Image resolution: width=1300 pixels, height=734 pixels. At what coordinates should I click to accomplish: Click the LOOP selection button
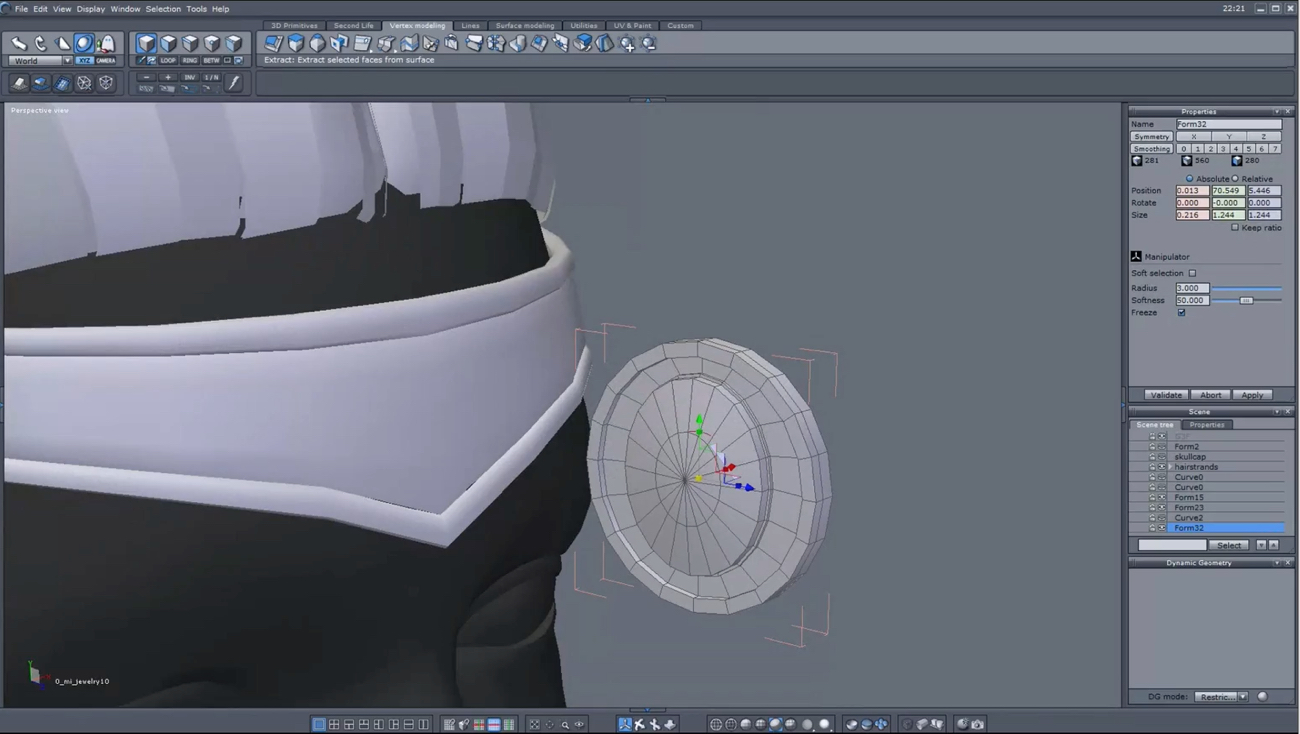(x=168, y=60)
